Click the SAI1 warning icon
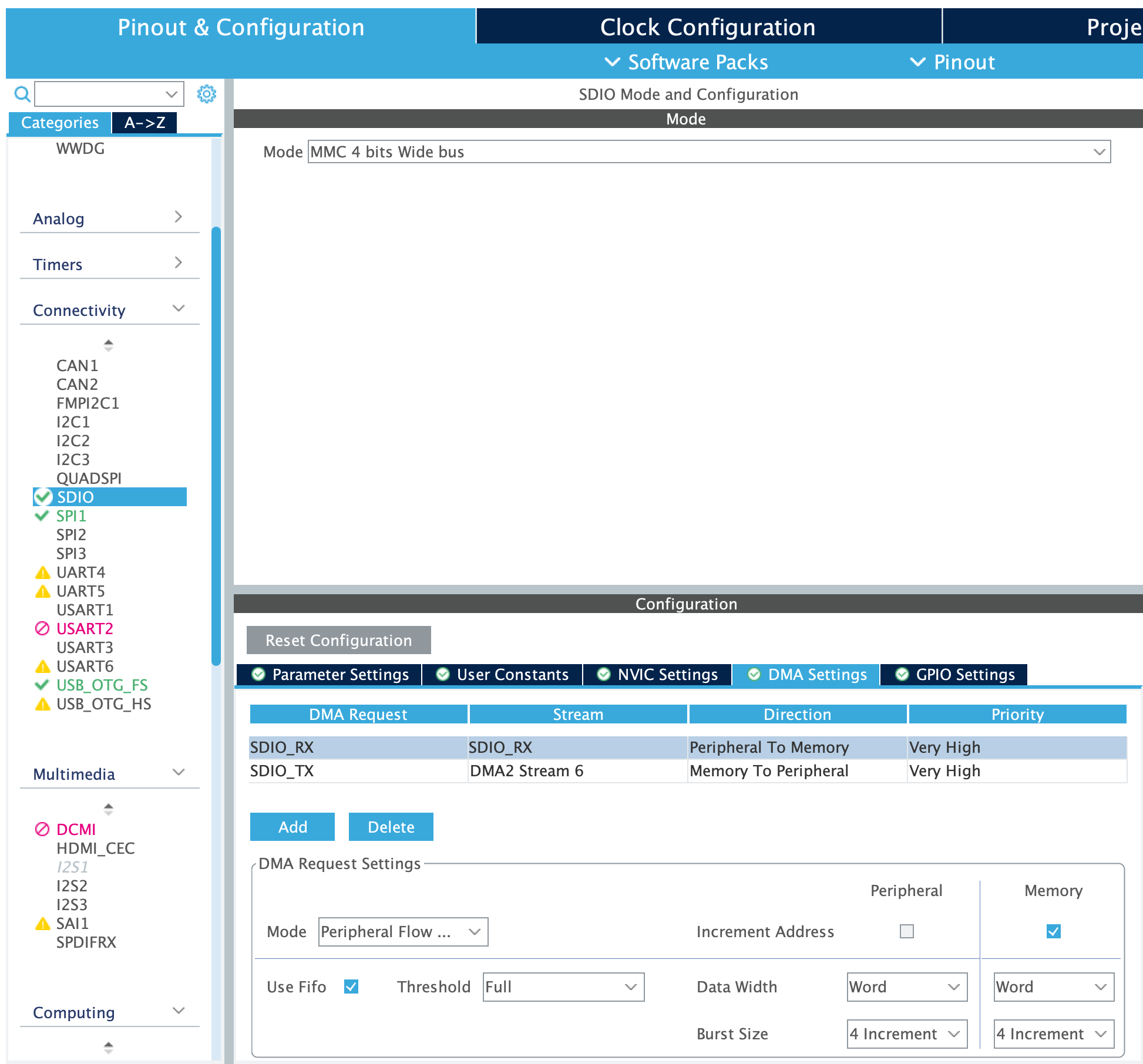 coord(43,924)
